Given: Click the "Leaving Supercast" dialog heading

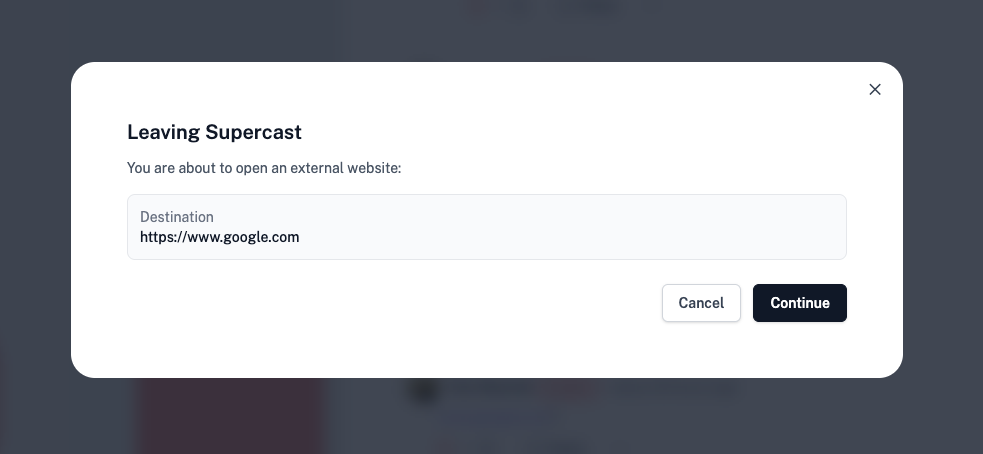Looking at the screenshot, I should [214, 132].
